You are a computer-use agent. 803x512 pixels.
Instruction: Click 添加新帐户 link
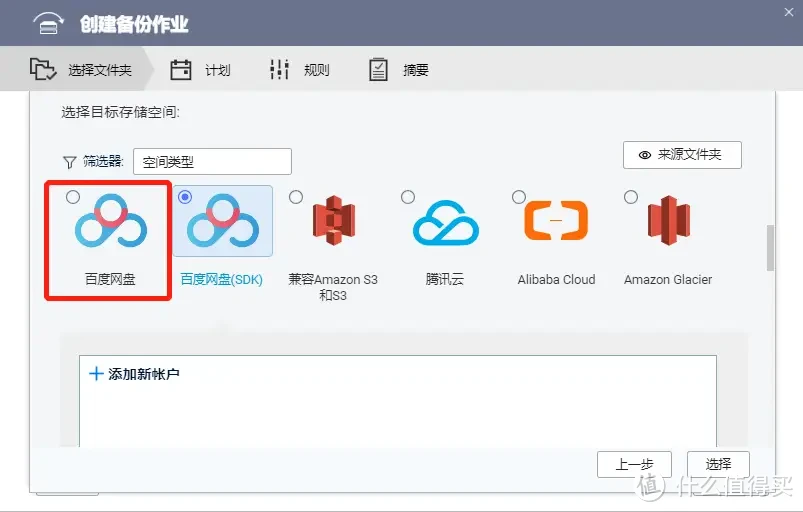coord(134,374)
